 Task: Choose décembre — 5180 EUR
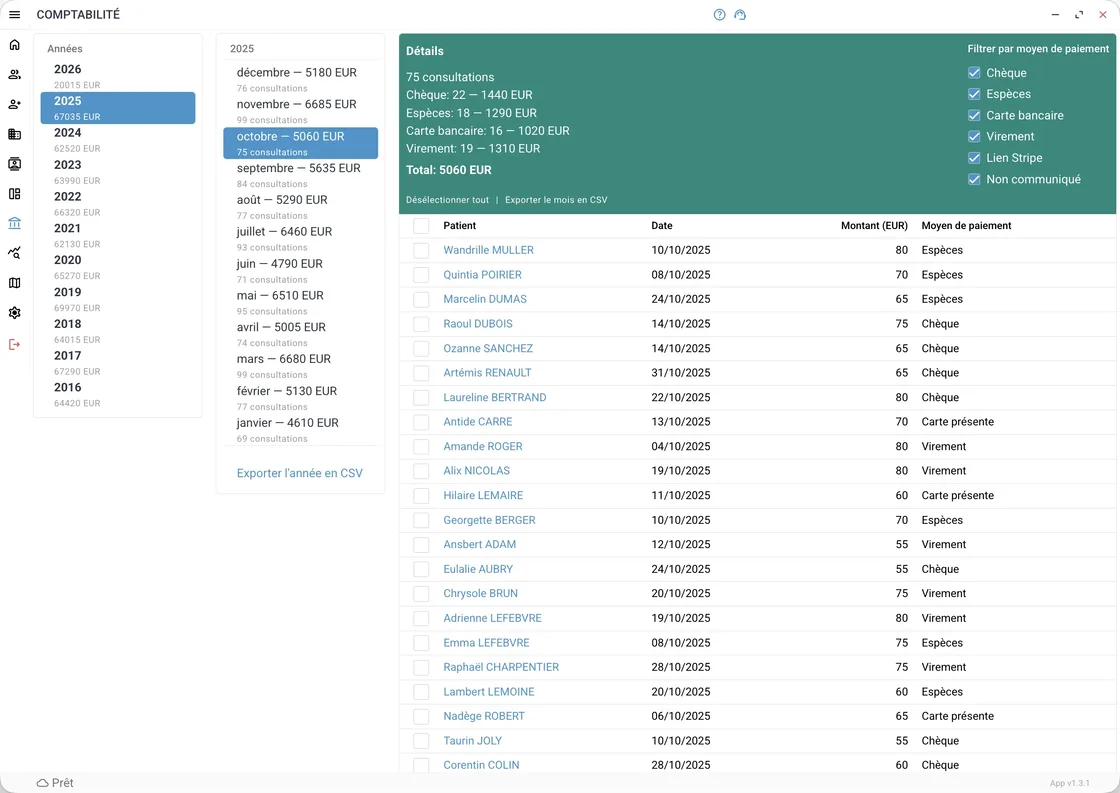pos(300,79)
